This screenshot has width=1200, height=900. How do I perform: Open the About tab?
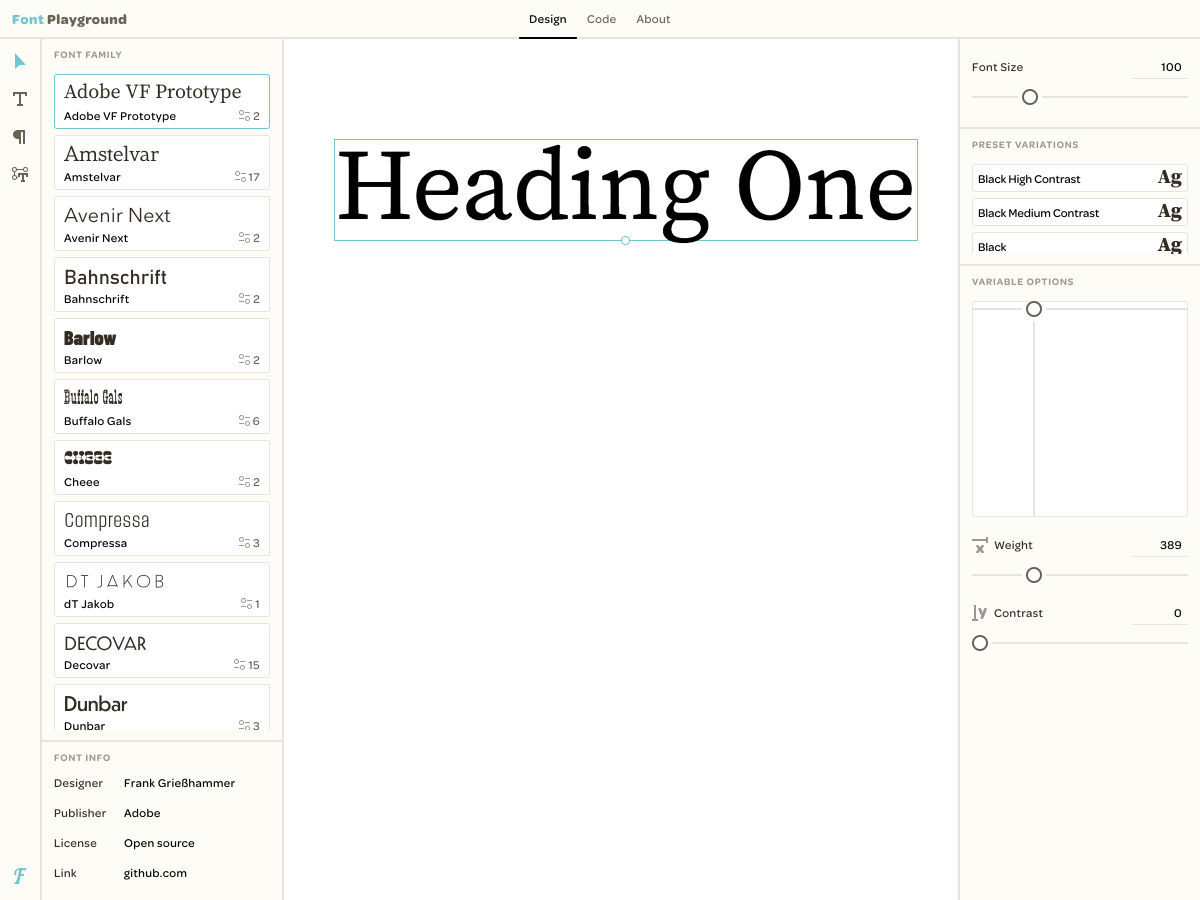pos(653,19)
